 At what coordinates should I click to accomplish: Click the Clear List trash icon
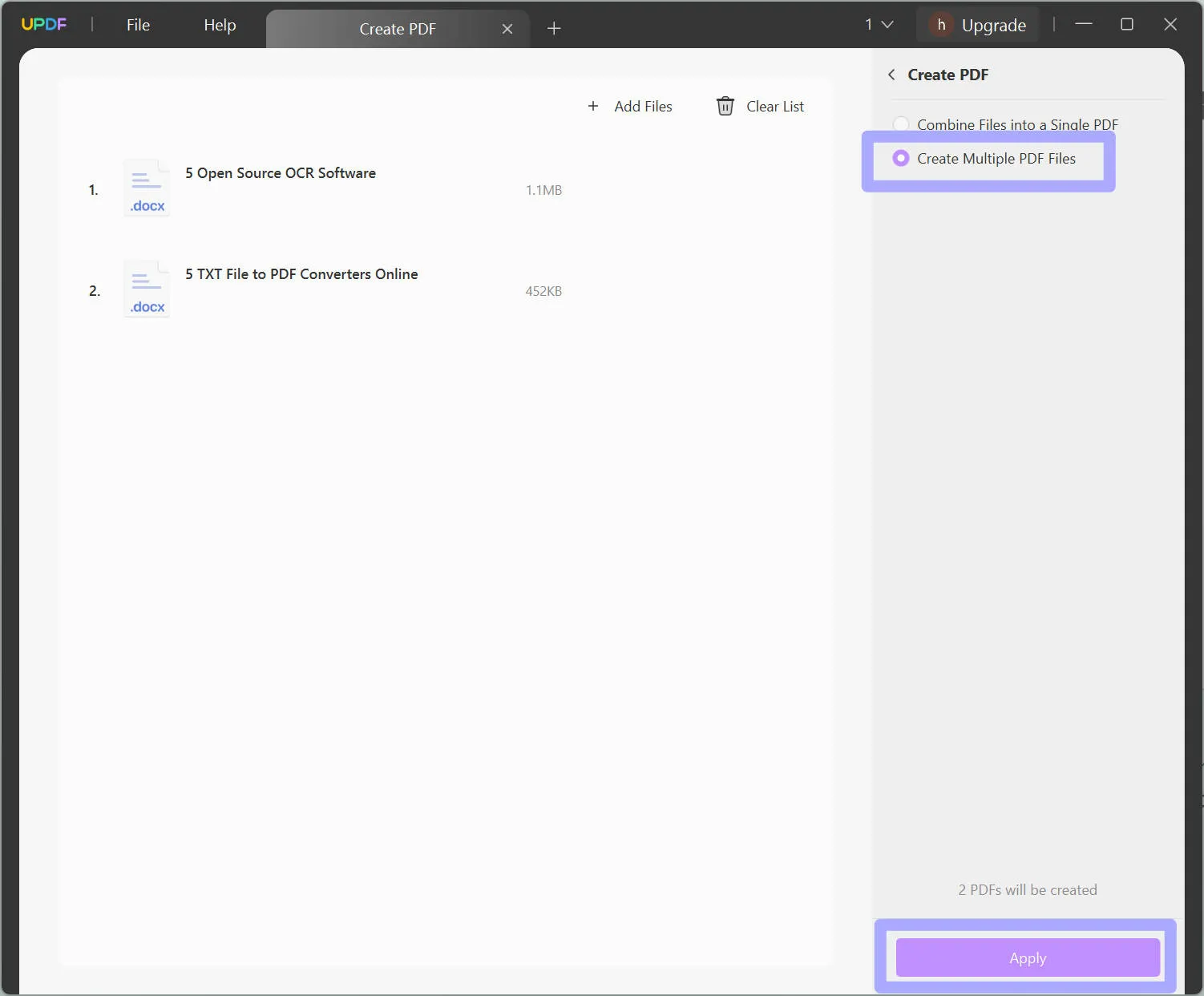(x=725, y=106)
